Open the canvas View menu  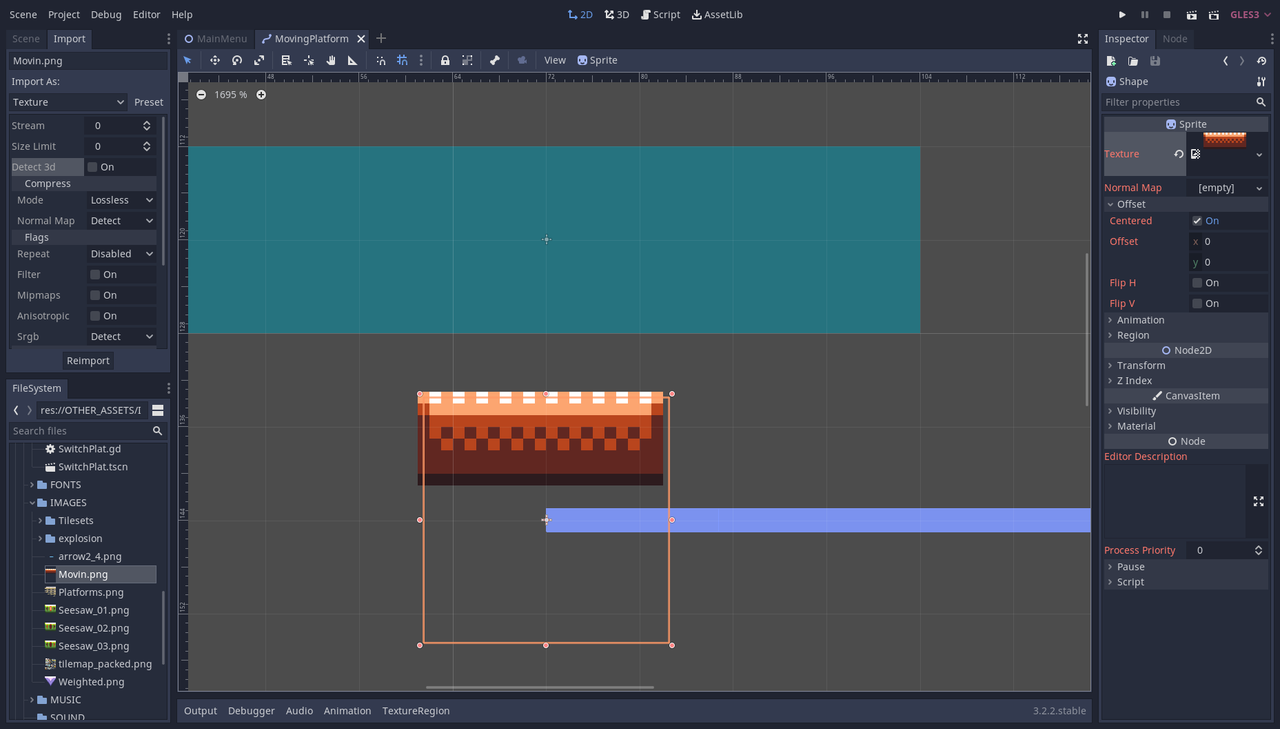pos(555,60)
